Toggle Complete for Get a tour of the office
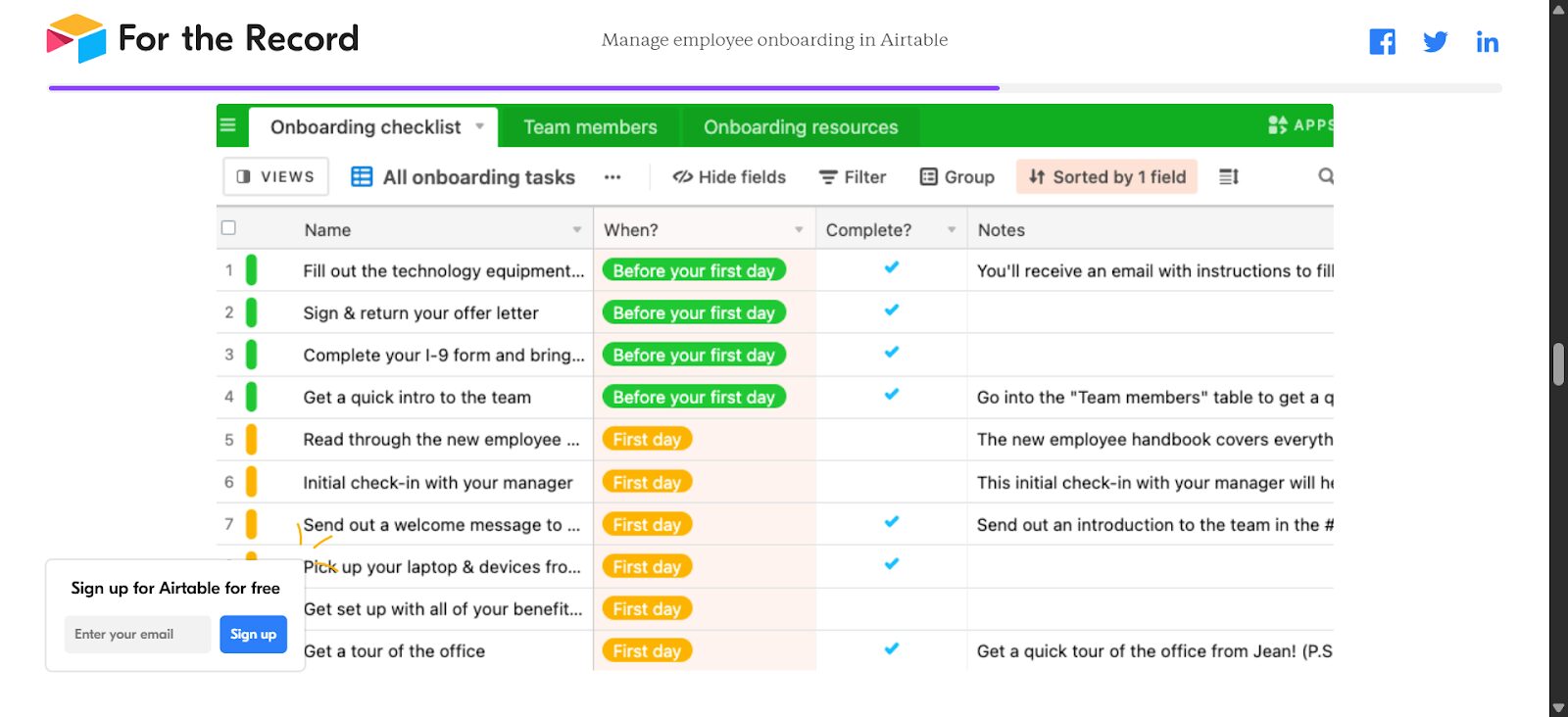Viewport: 1568px width, 717px height. [892, 647]
